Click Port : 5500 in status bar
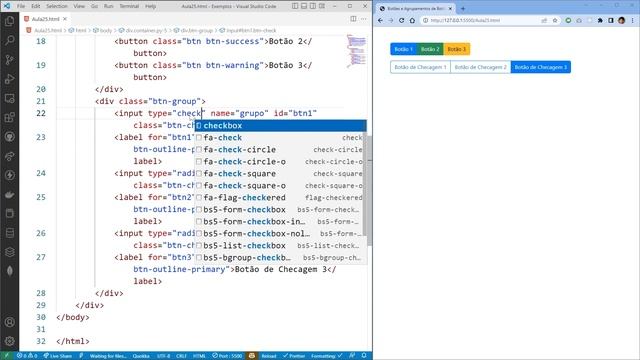The width and height of the screenshot is (640, 360). click(227, 356)
